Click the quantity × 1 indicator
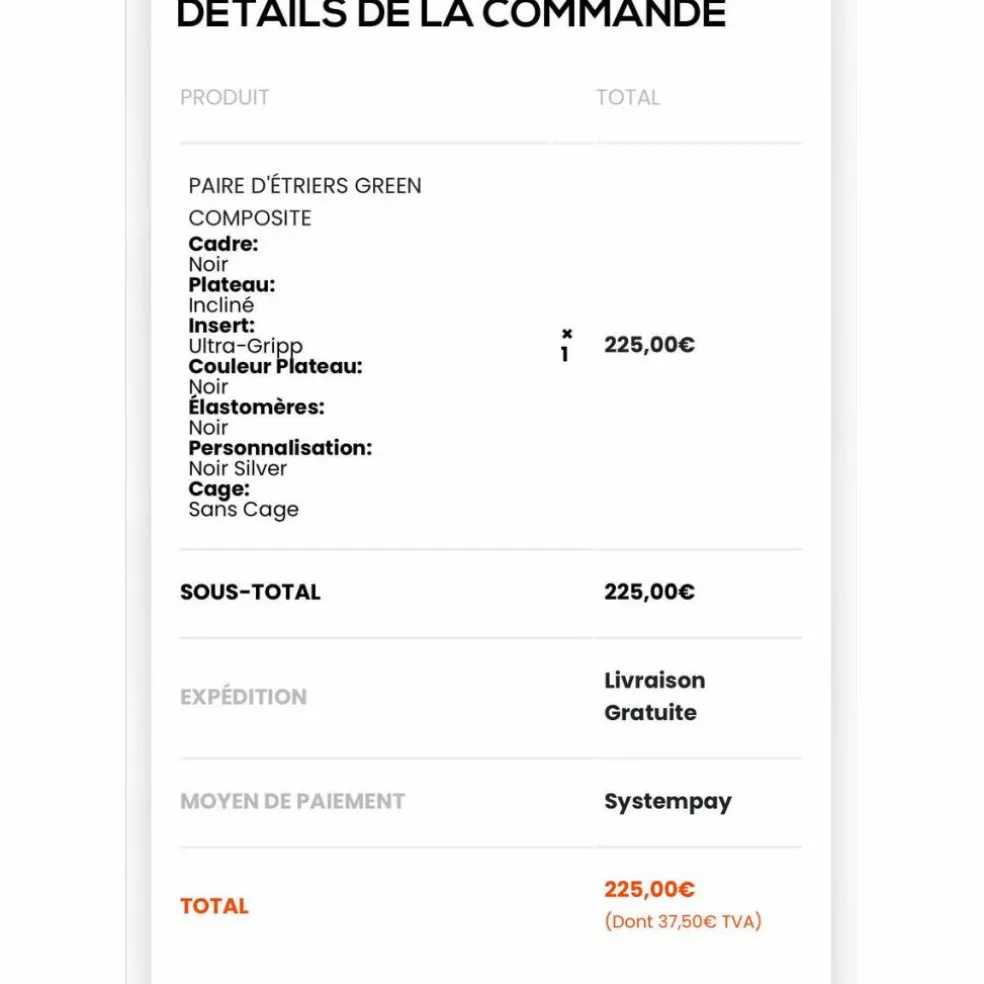The height and width of the screenshot is (984, 984). point(566,345)
